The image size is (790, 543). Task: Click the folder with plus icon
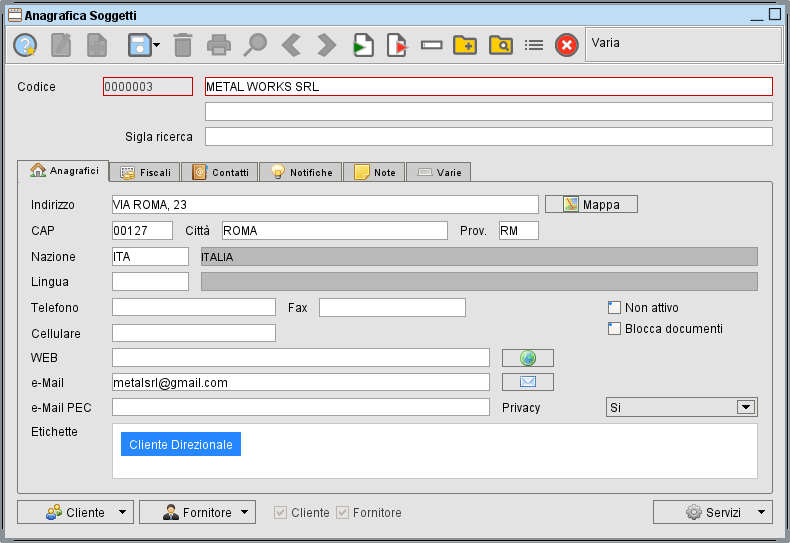click(464, 45)
